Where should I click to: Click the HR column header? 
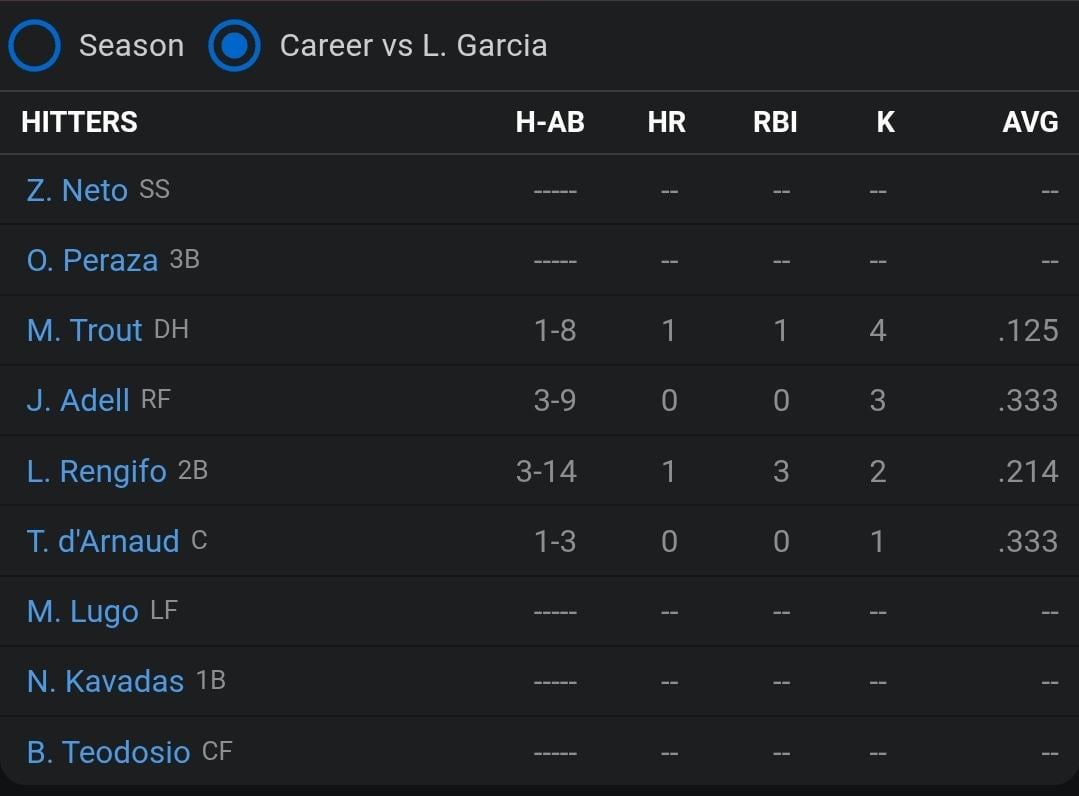[667, 122]
